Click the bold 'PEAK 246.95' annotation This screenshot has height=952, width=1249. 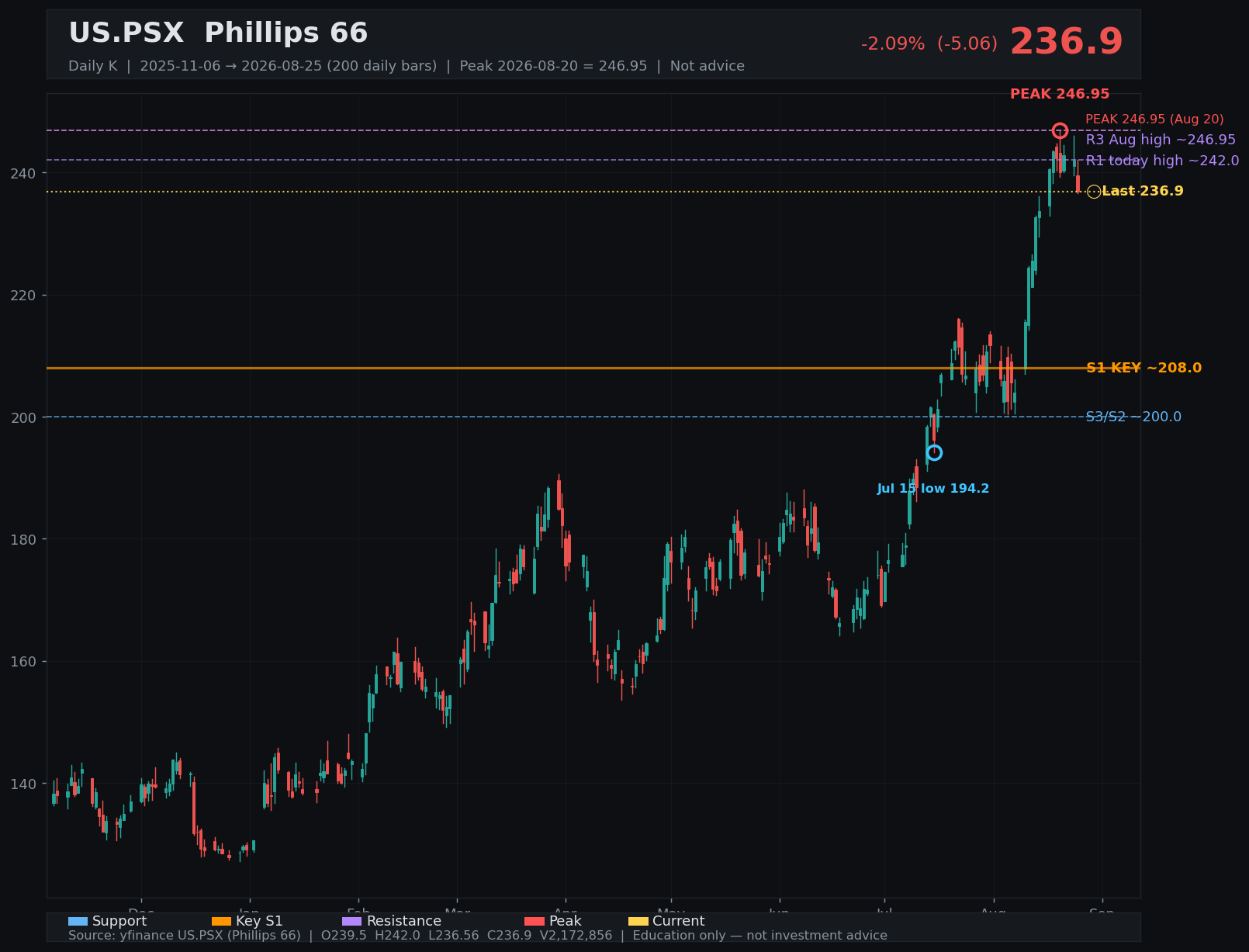coord(1060,94)
